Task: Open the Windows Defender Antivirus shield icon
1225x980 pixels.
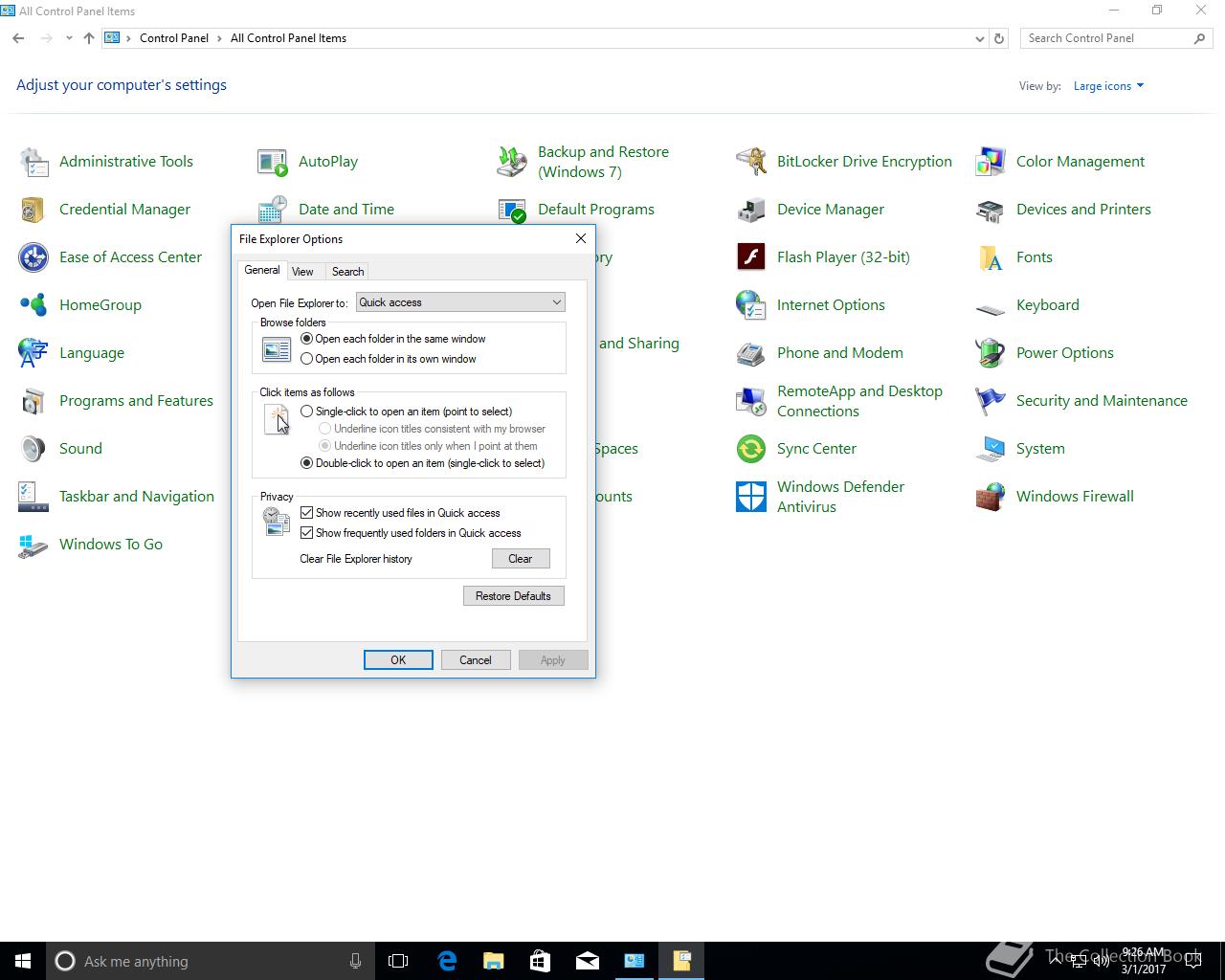Action: click(x=751, y=497)
